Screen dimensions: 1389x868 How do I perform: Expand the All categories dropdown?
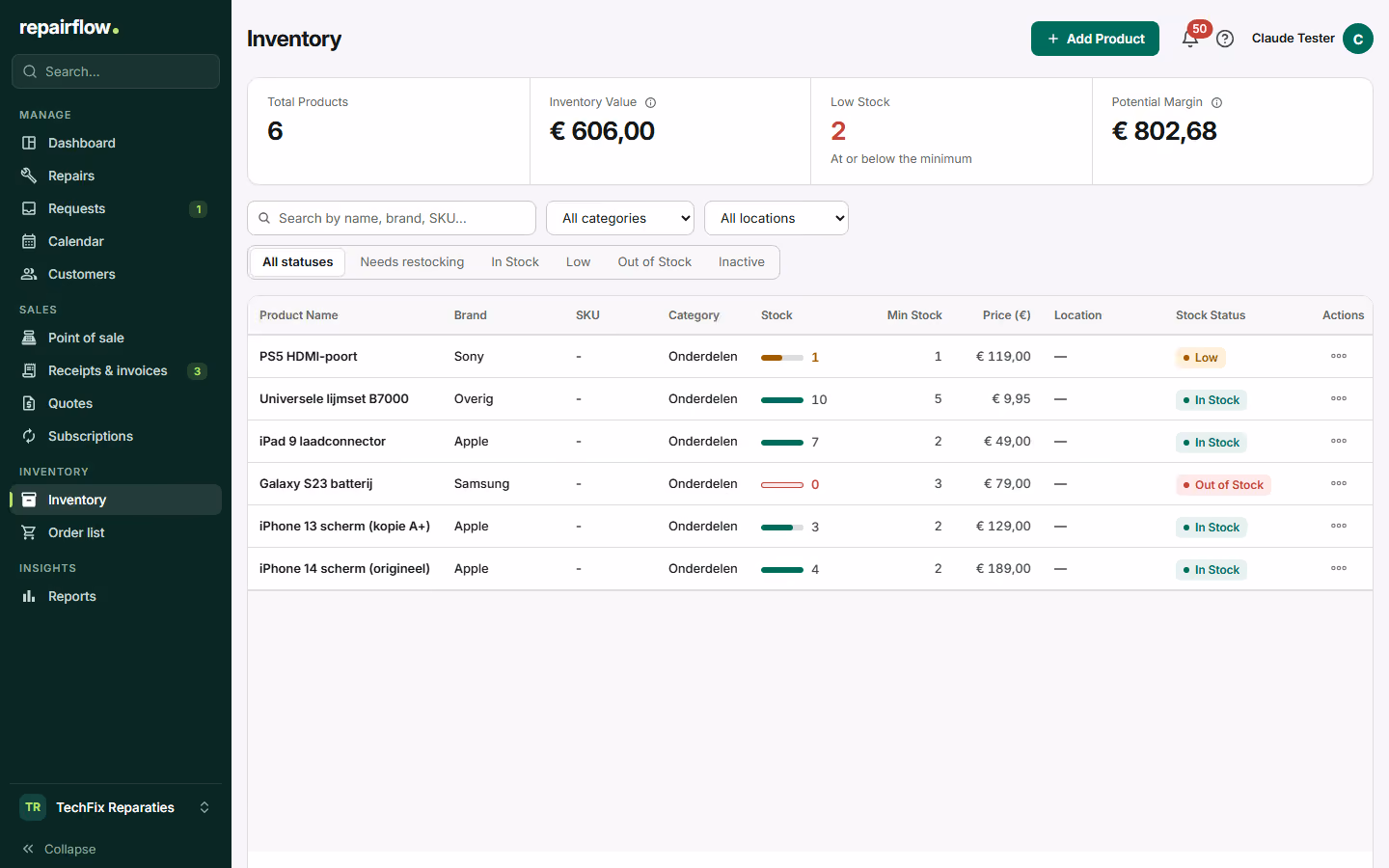[x=620, y=218]
